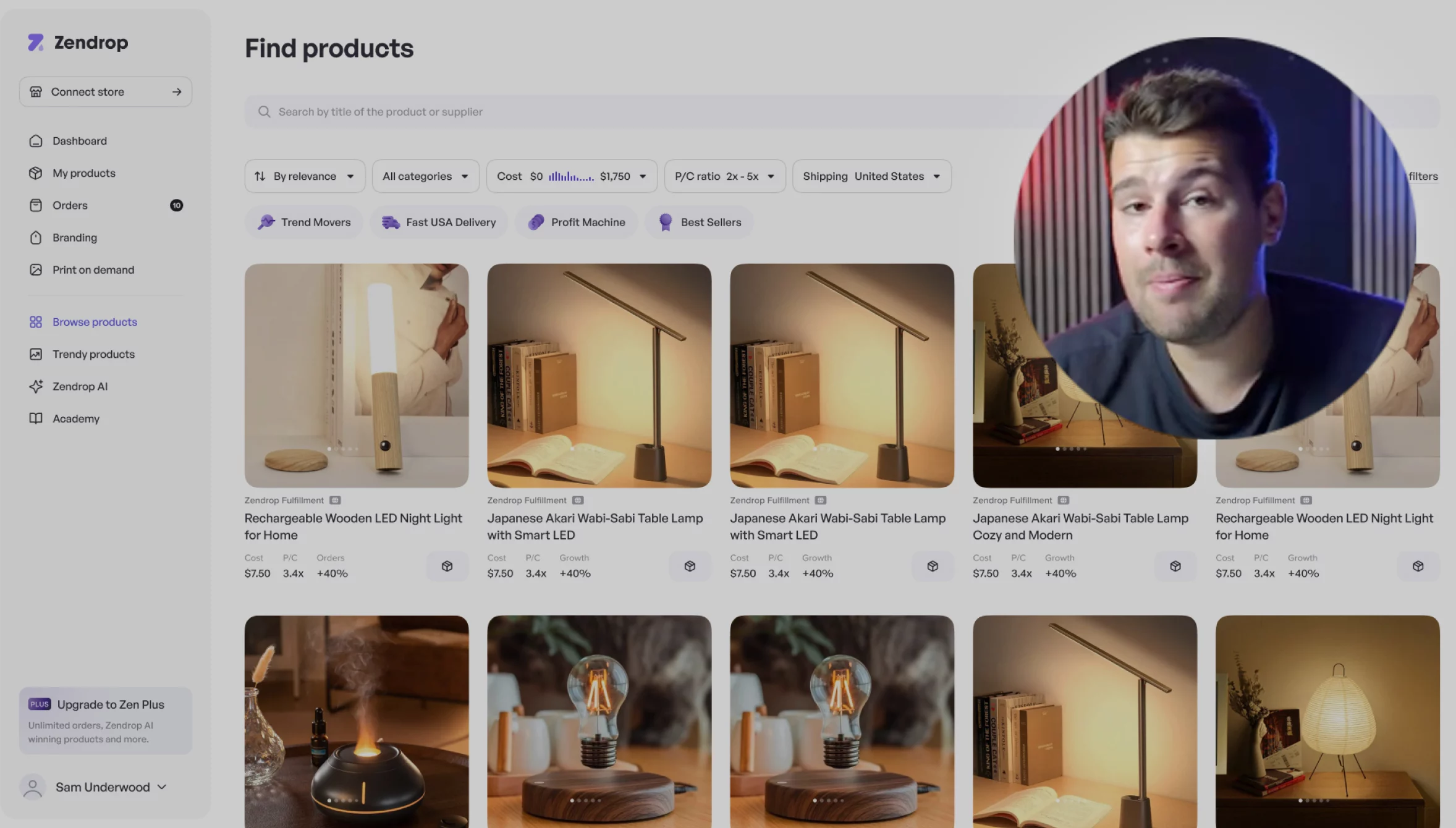Click the Zendrop Fulfillment badge icon on first product

[335, 501]
